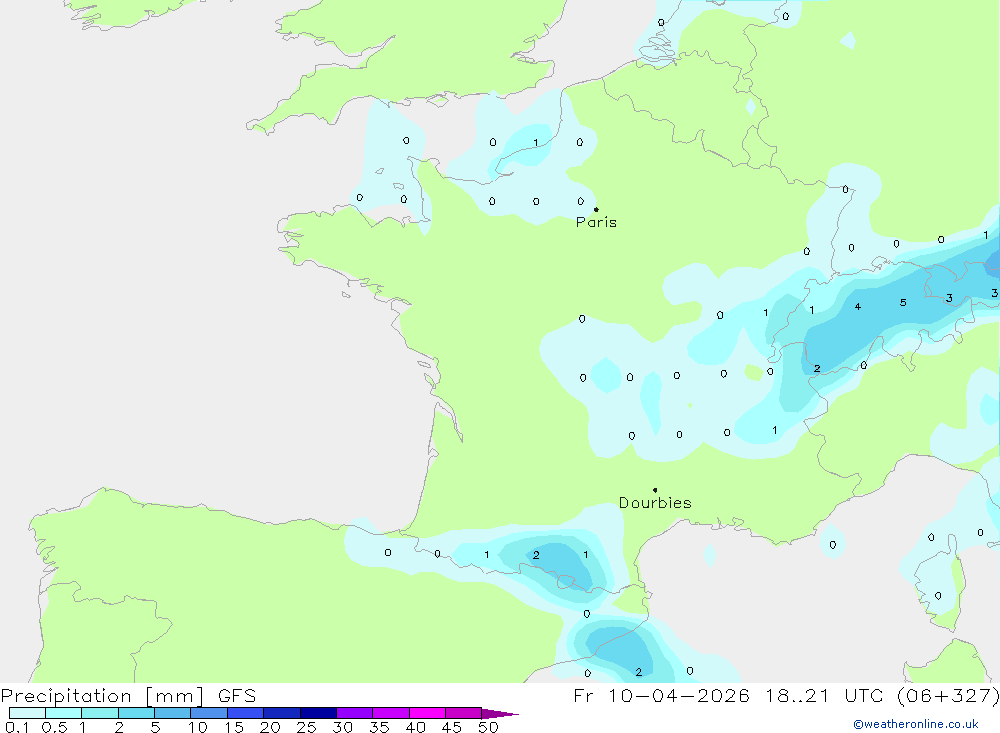Screen dimensions: 1000x733
Task: Select the 45 to 50 mm legend swatch
Action: [463, 713]
